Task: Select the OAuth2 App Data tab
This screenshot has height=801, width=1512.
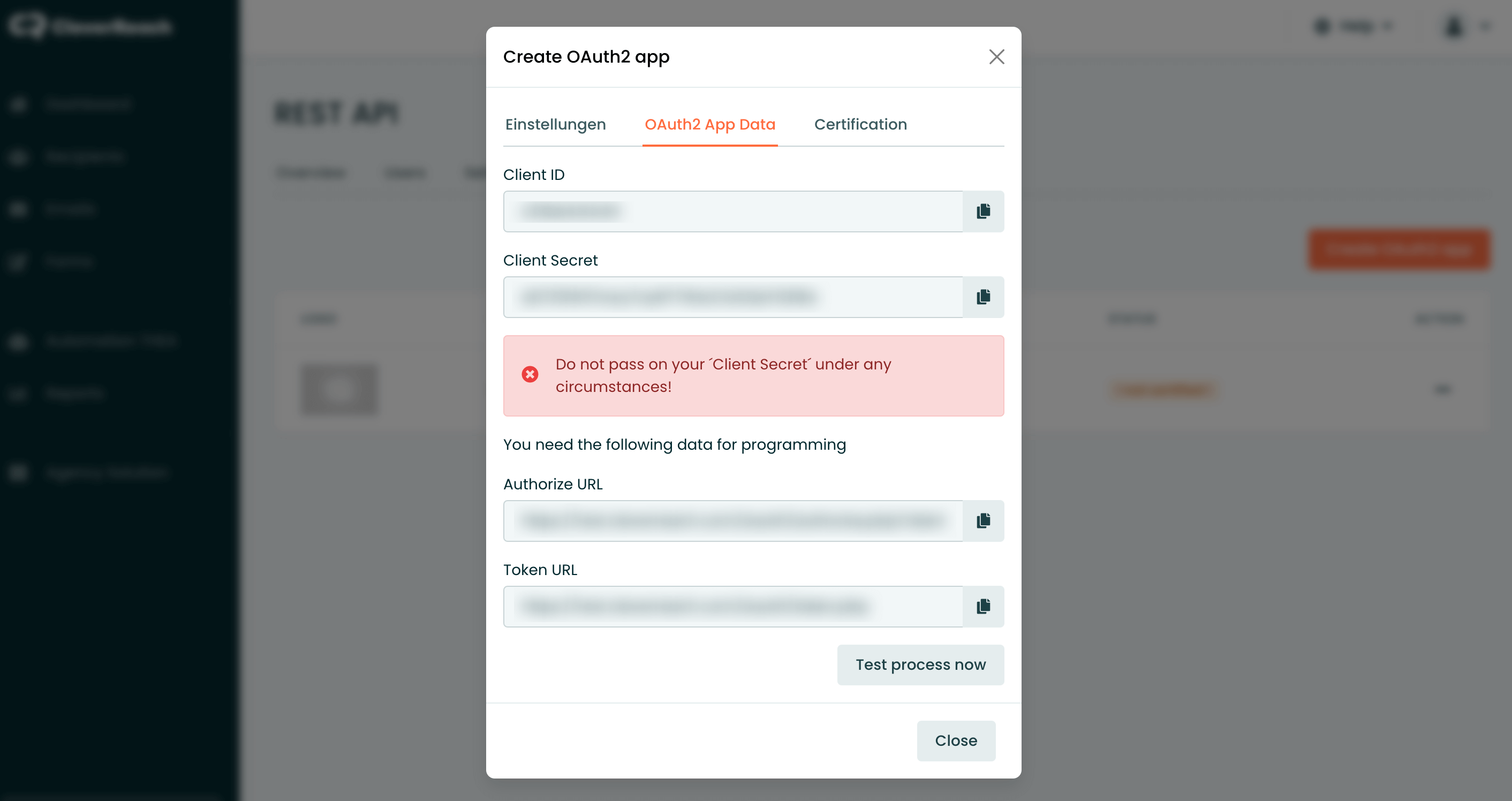Action: 709,124
